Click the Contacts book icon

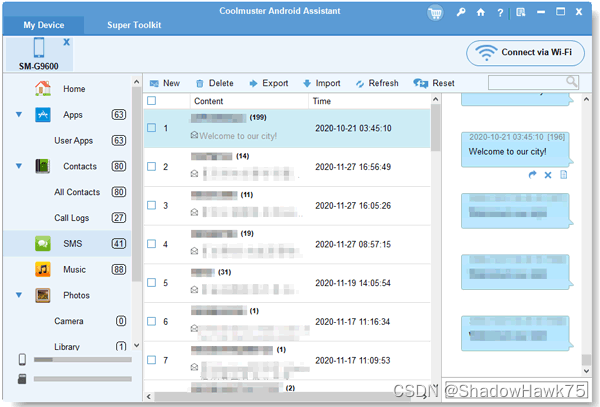(x=43, y=166)
